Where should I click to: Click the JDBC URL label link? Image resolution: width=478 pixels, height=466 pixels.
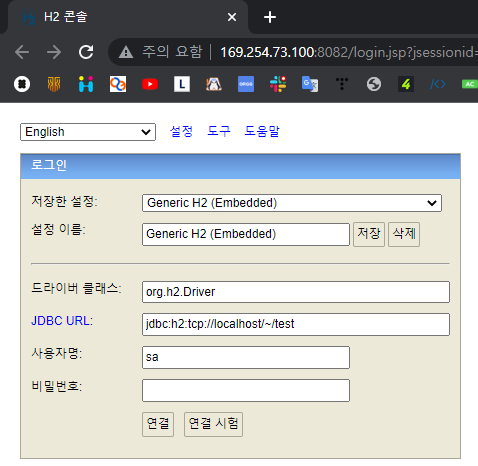[62, 321]
